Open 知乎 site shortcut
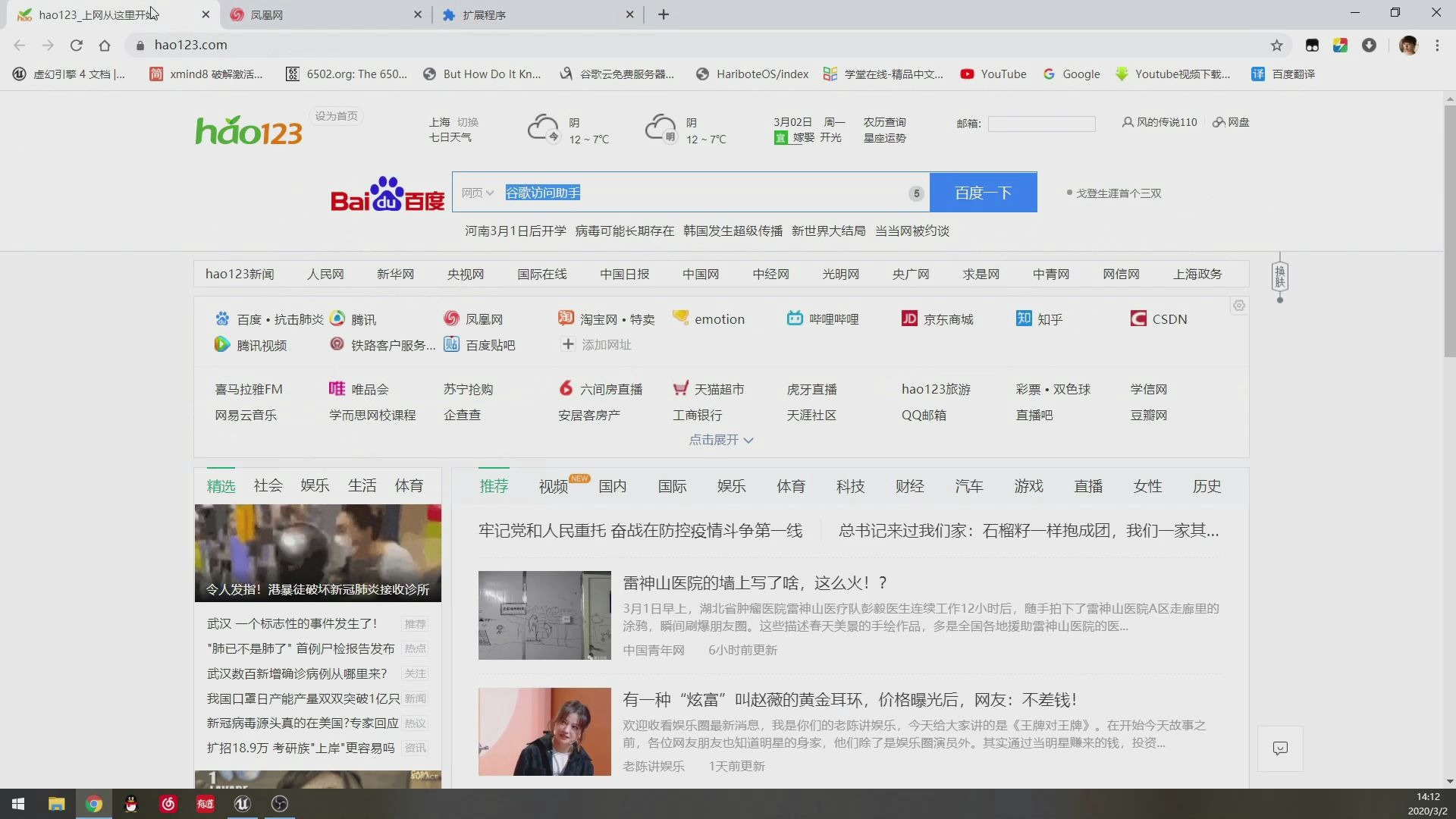This screenshot has height=819, width=1456. coord(1039,319)
